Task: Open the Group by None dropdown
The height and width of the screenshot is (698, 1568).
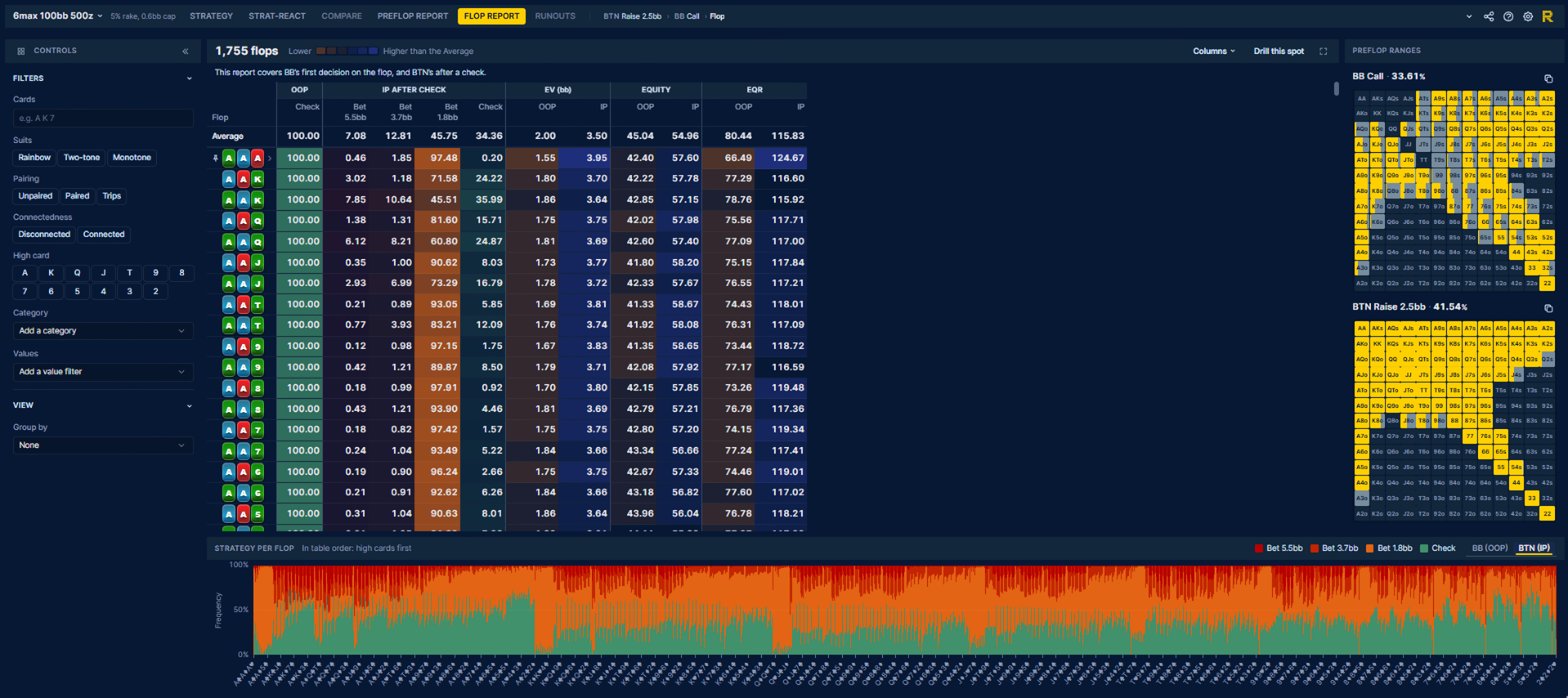Action: (x=103, y=445)
